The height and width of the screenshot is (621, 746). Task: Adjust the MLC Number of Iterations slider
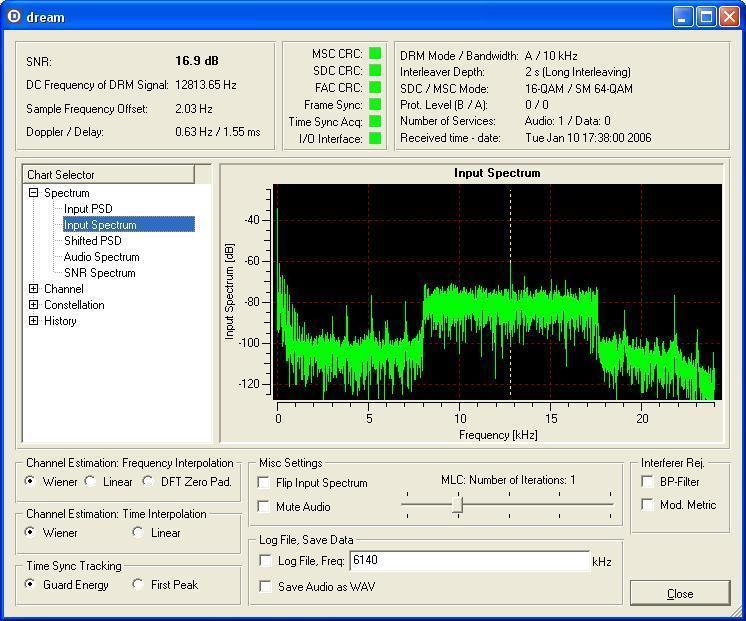pos(457,506)
